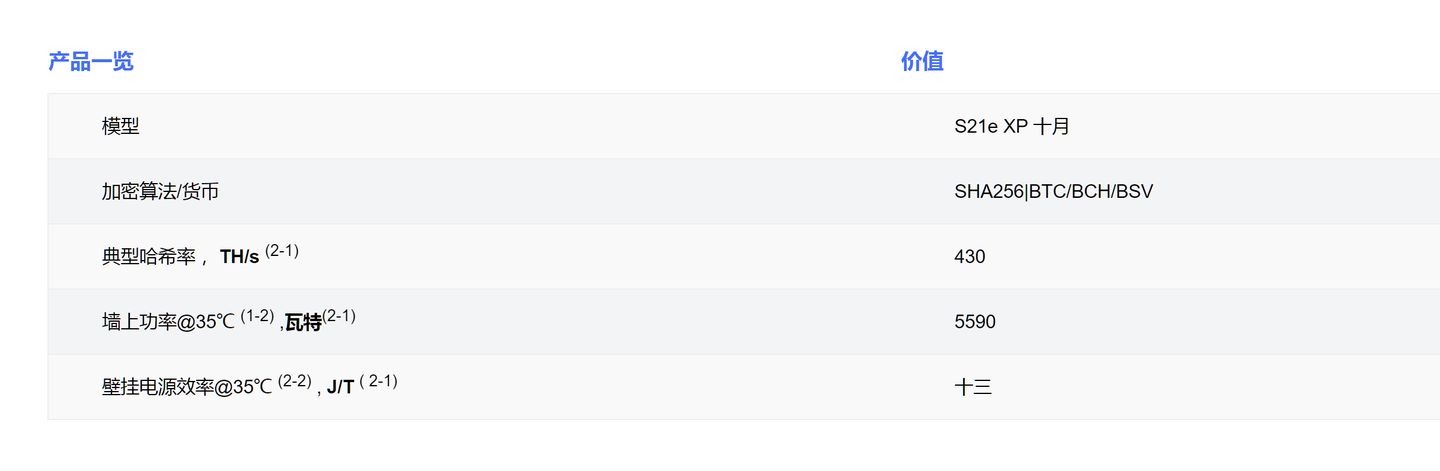Click the SHA256|BTC/BCH/BSV value
This screenshot has width=1440, height=471.
(x=1054, y=191)
